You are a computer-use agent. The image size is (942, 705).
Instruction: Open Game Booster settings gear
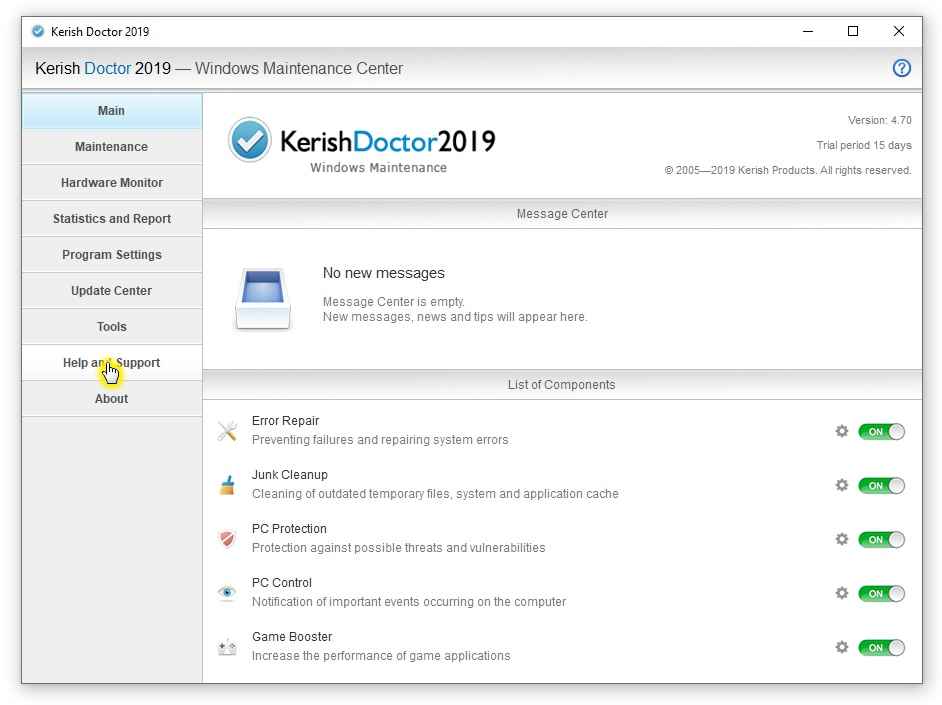point(842,647)
